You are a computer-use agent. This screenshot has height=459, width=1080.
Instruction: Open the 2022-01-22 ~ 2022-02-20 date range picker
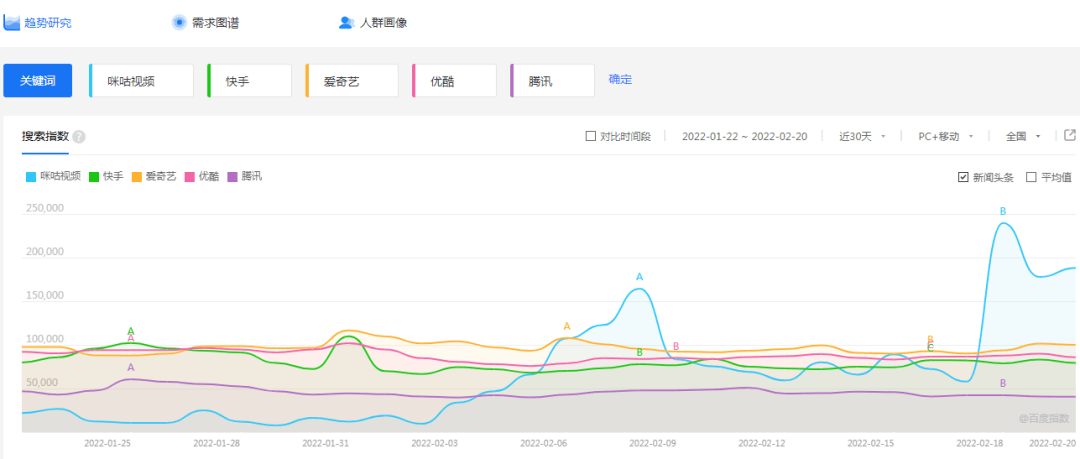tap(745, 136)
